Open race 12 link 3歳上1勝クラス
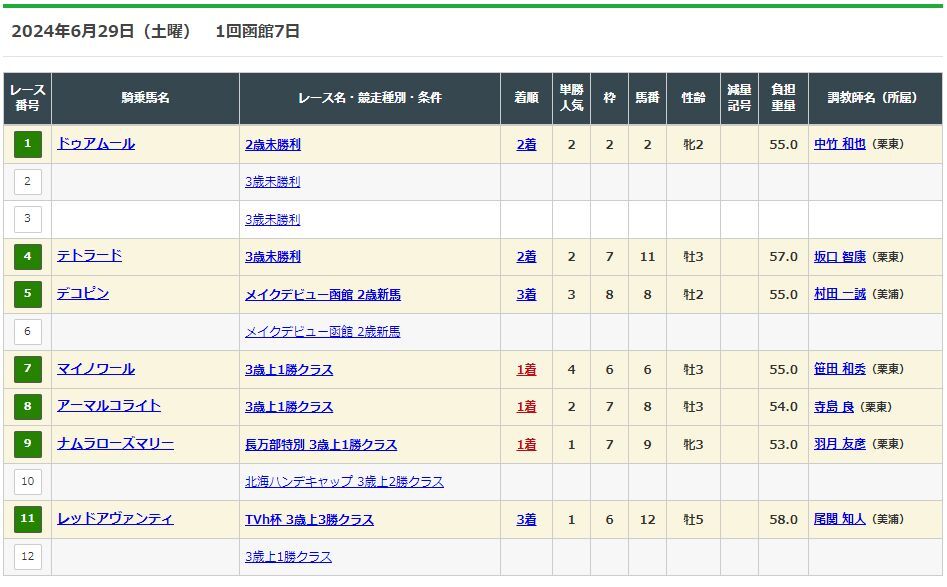947x587 pixels. [289, 557]
